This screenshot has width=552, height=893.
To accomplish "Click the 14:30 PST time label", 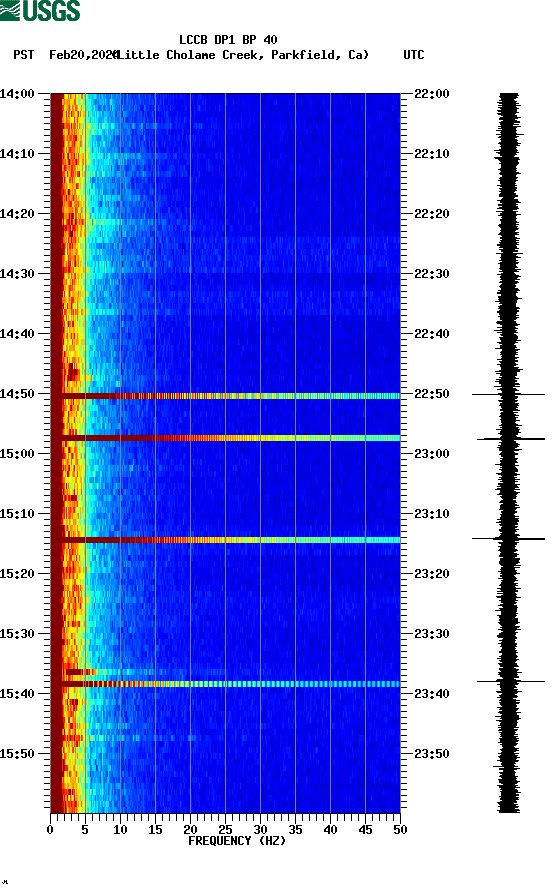I will 17,273.
